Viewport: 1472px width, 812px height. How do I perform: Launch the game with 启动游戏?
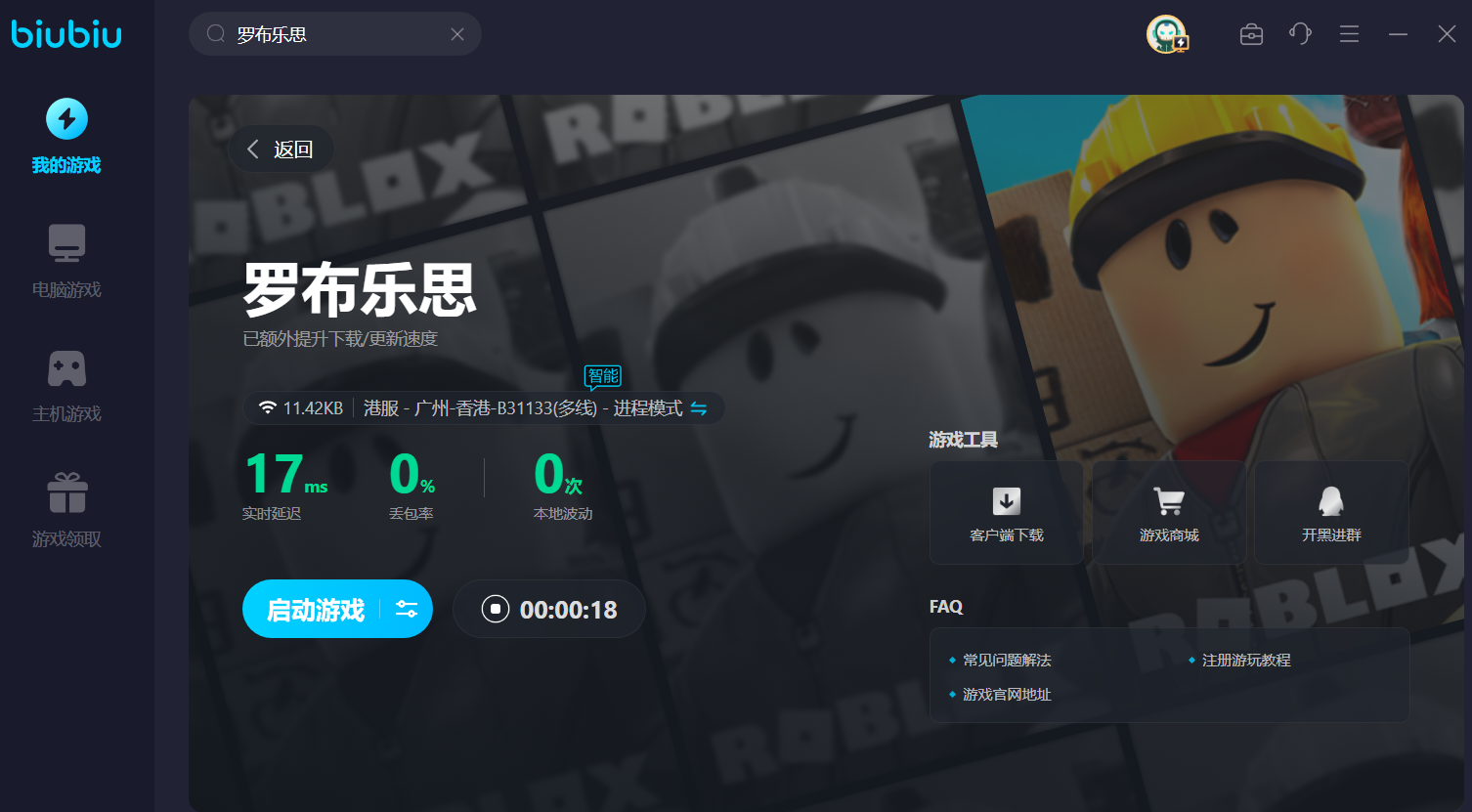point(315,610)
